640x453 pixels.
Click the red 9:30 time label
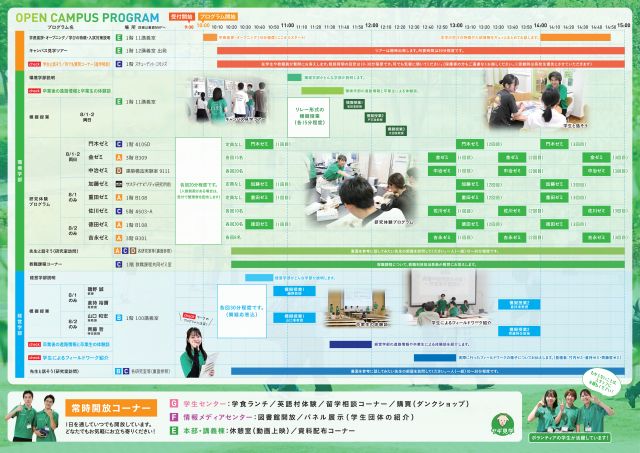189,27
